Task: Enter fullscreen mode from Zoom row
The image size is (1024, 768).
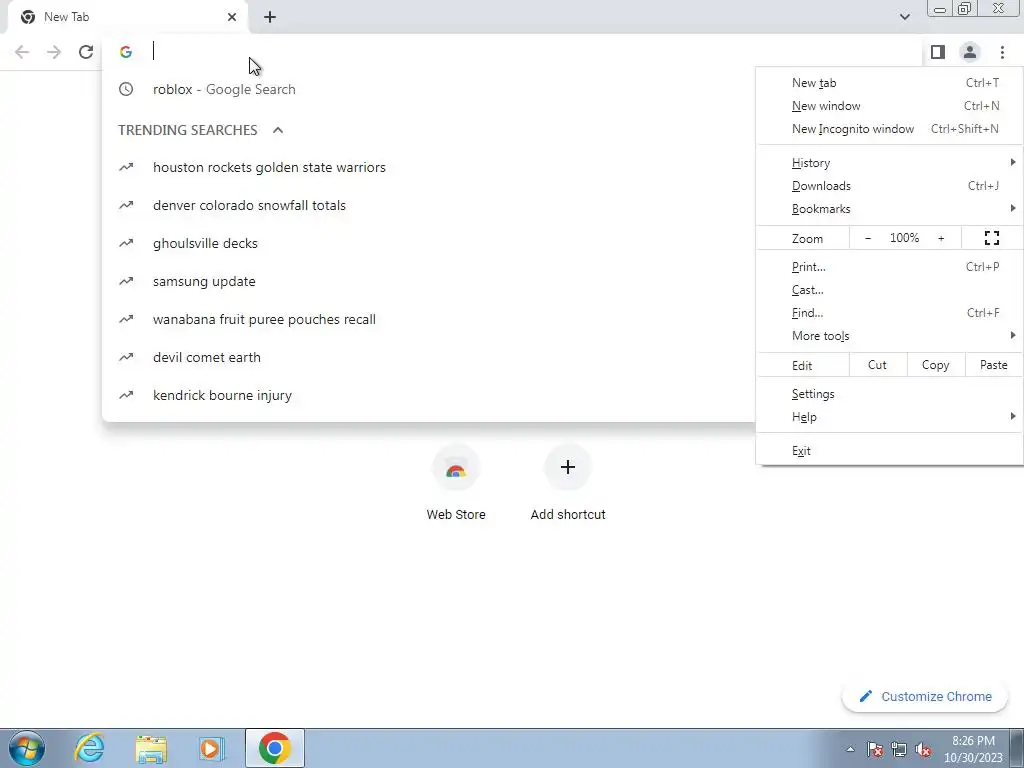Action: click(x=991, y=238)
